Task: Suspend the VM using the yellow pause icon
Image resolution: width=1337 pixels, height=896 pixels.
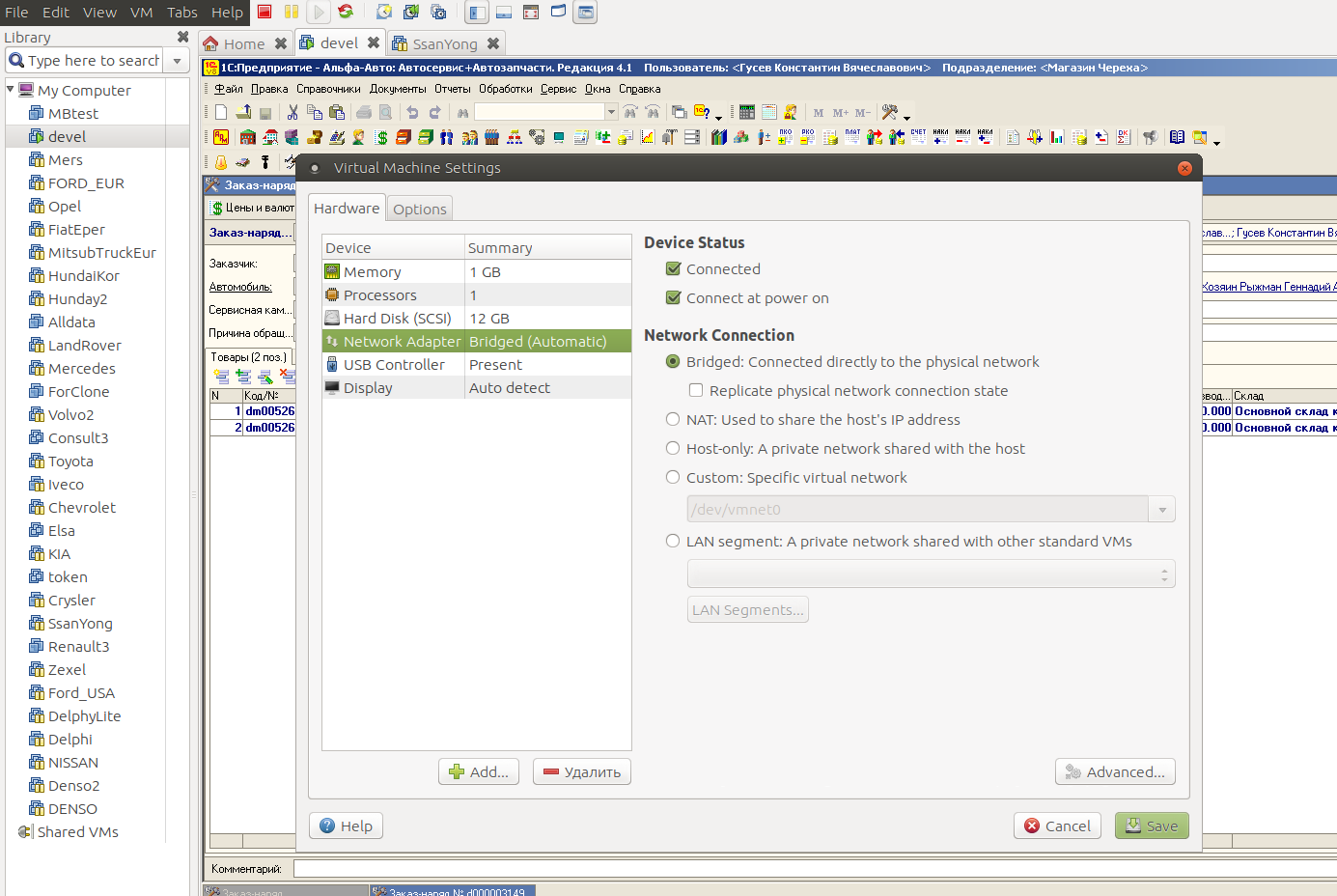Action: pos(292,12)
